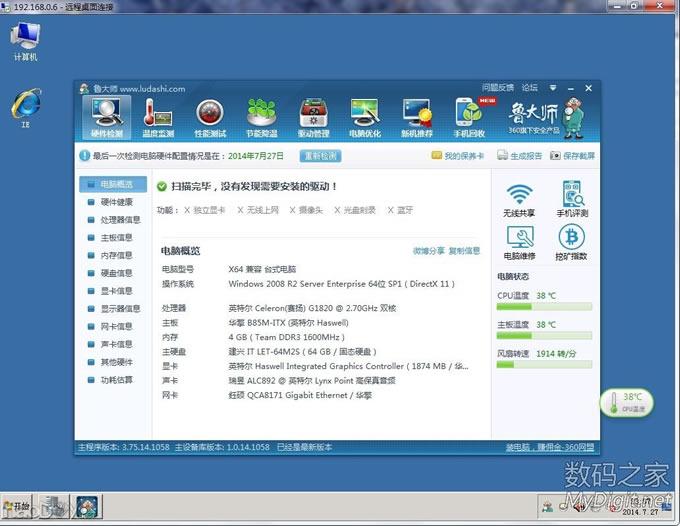
Task: Go to 显卡信息 in the sidebar
Action: pyautogui.click(x=117, y=291)
